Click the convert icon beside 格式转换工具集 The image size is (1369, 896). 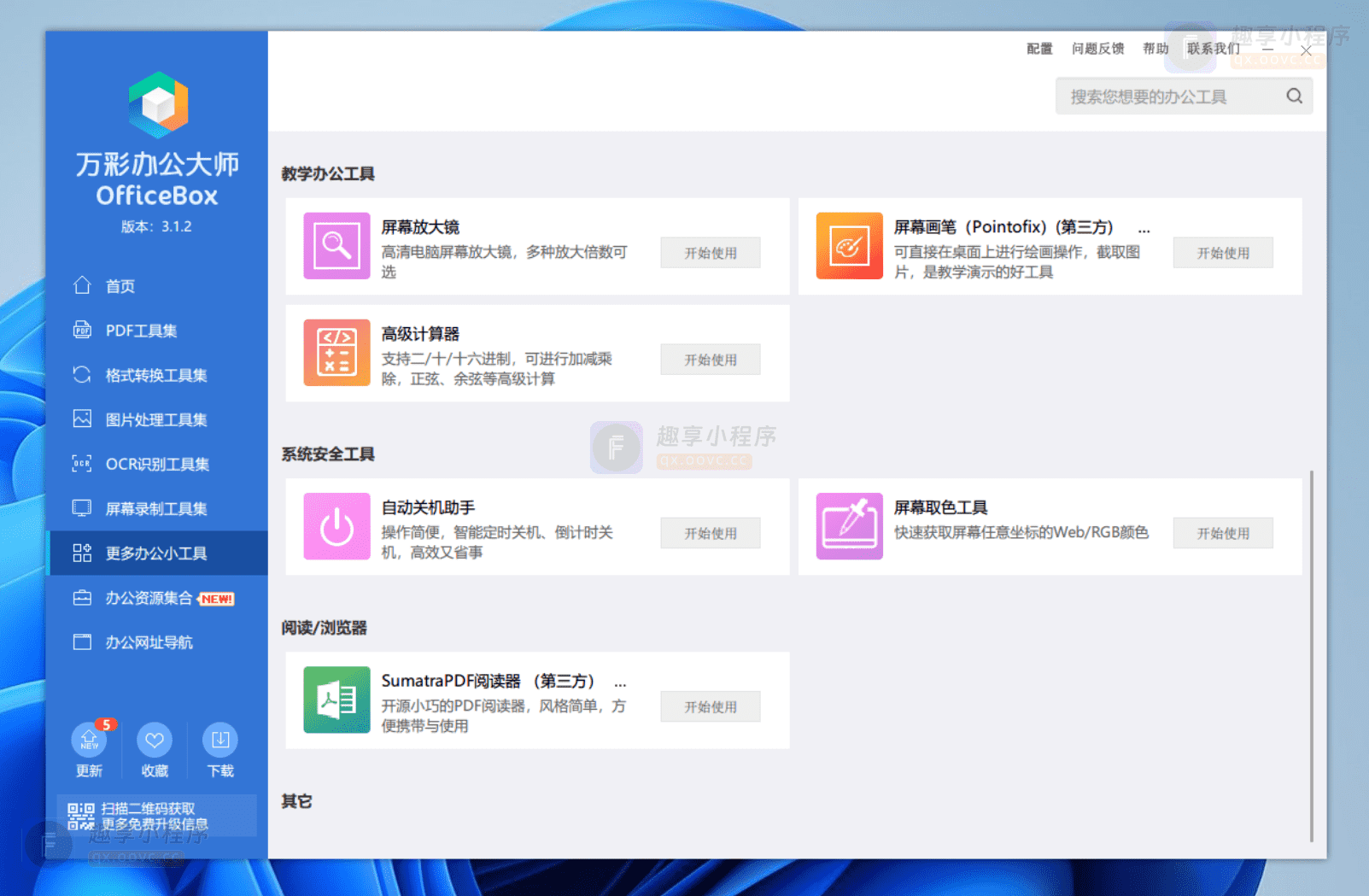tap(82, 374)
